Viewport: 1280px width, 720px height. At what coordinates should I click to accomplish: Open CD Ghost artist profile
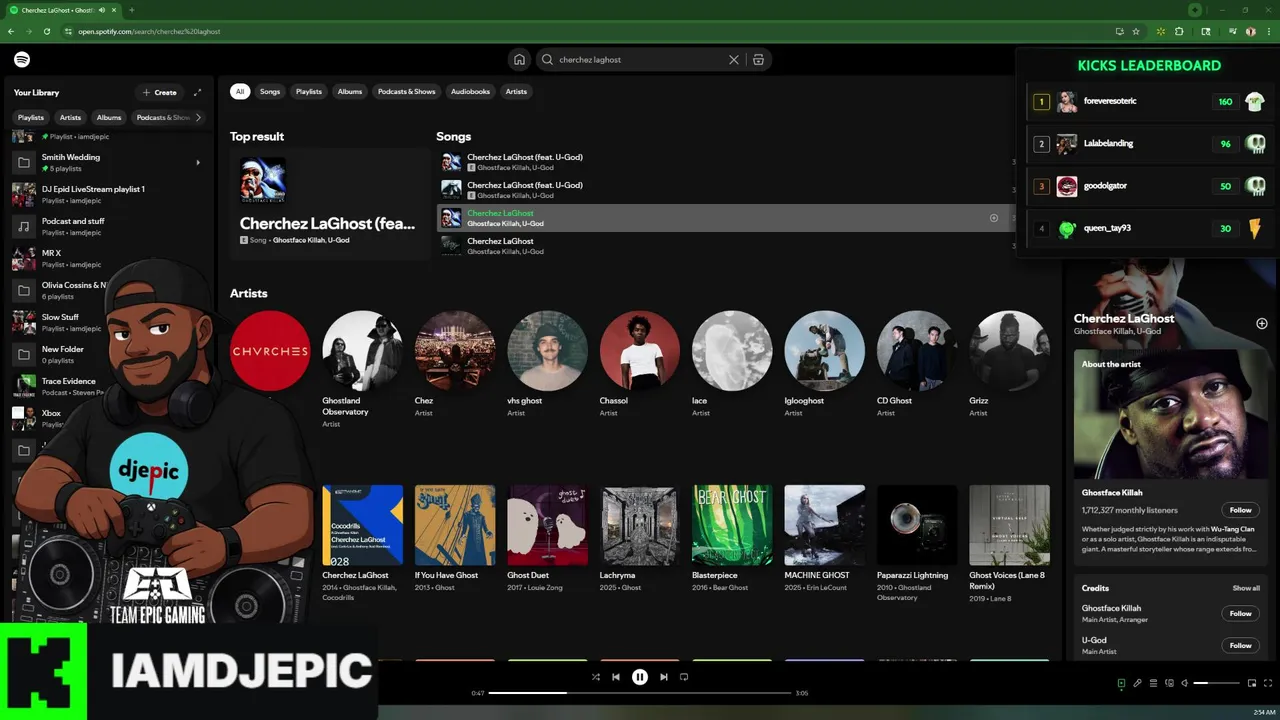(916, 365)
